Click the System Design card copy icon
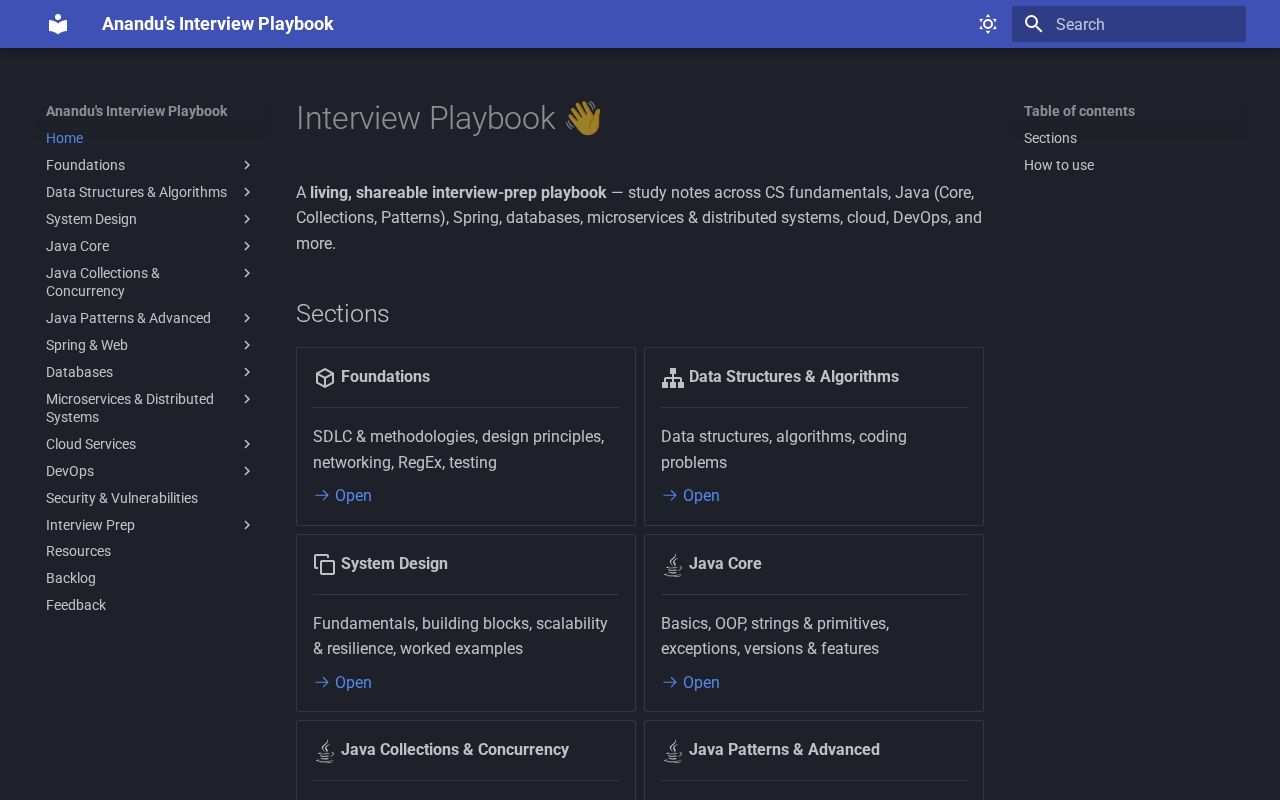This screenshot has height=800, width=1280. point(324,564)
